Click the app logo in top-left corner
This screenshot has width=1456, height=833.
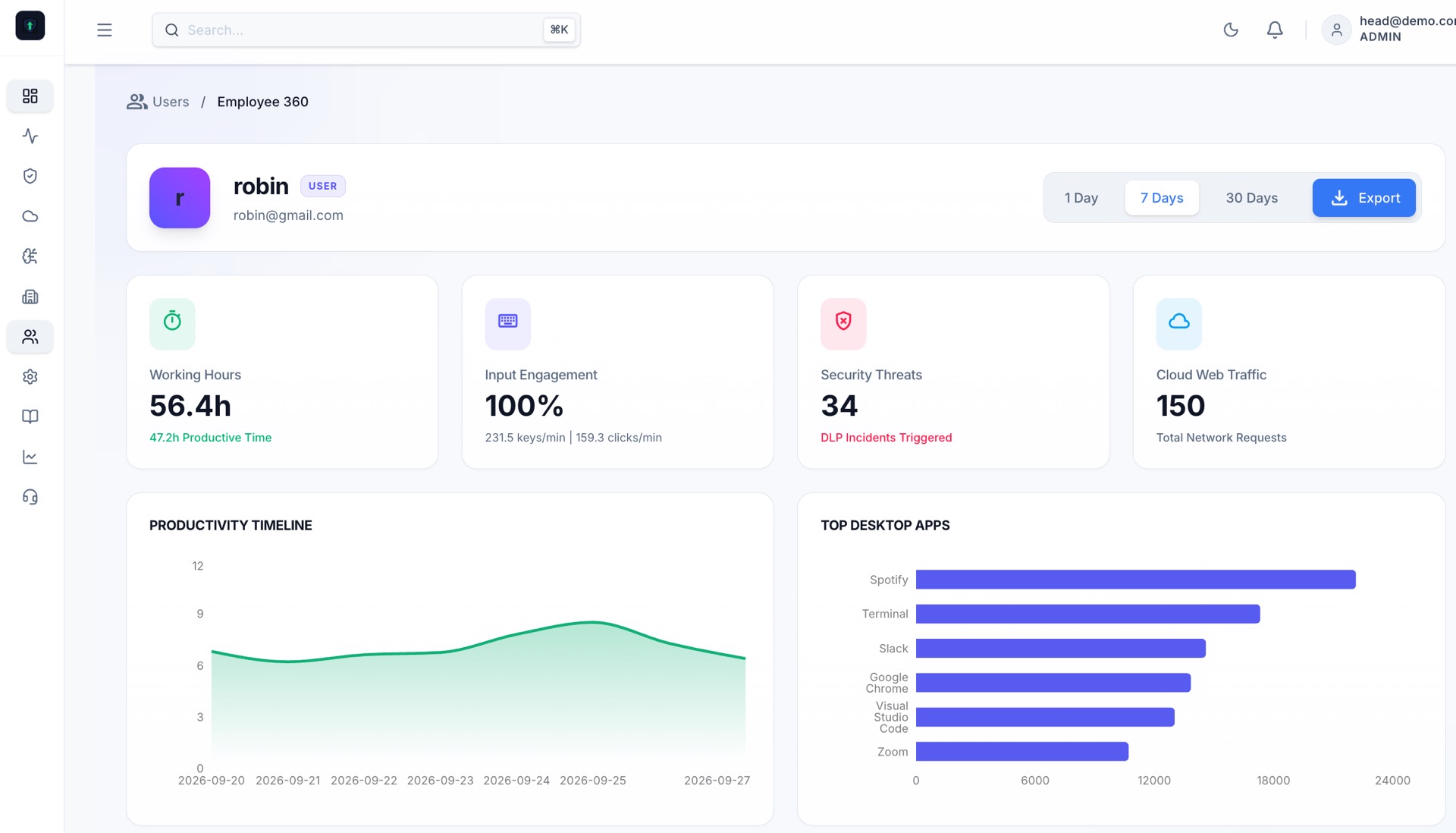pos(30,26)
